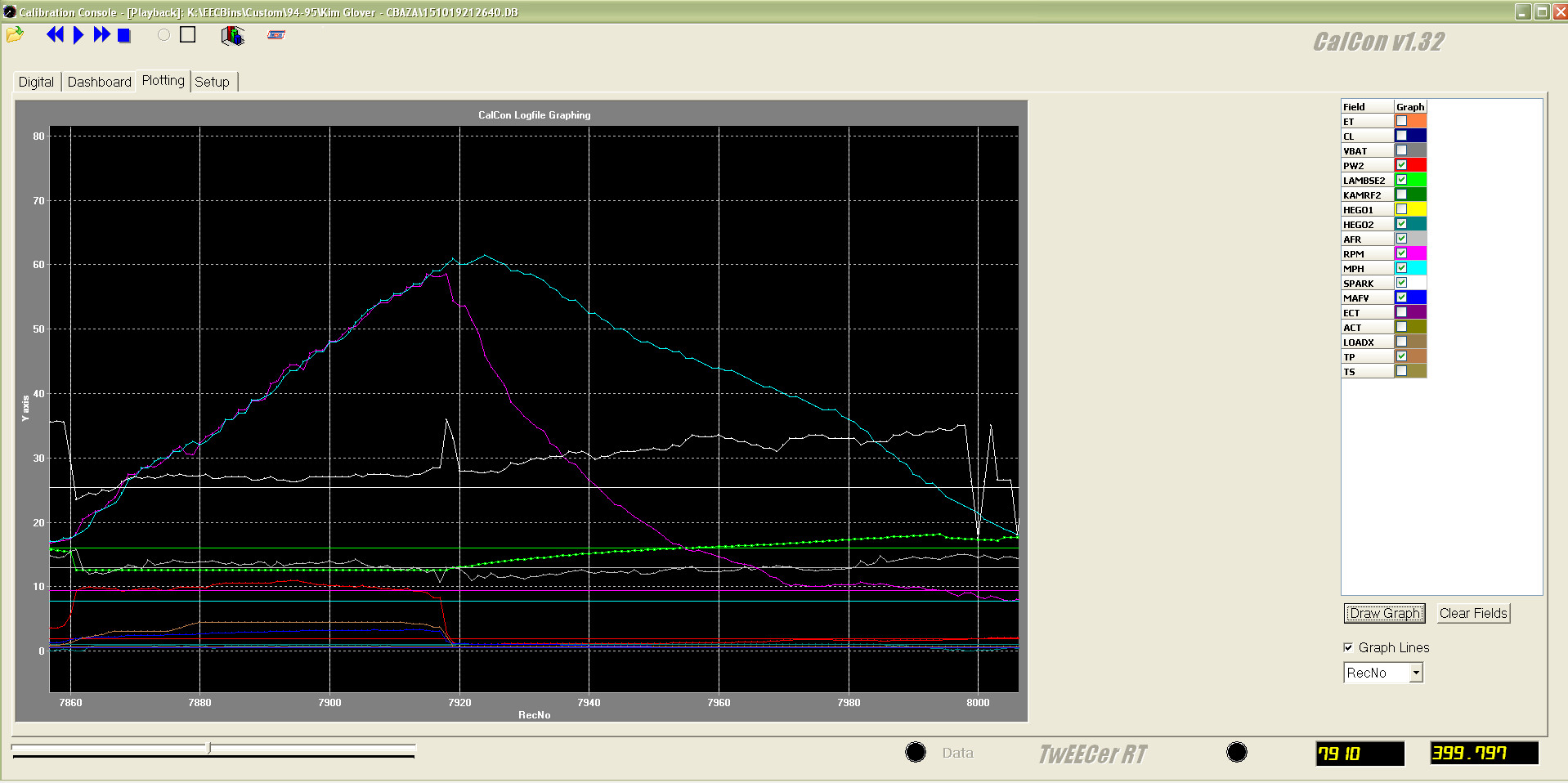Click the blue rewind playback button

click(55, 35)
